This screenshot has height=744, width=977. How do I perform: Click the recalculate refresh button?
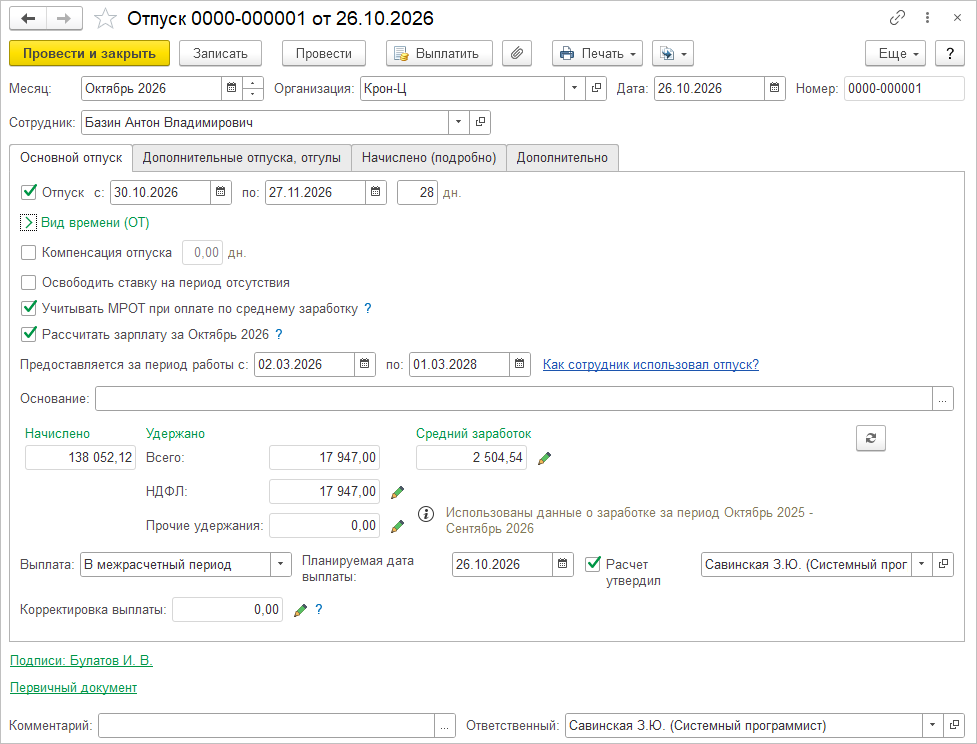(870, 438)
